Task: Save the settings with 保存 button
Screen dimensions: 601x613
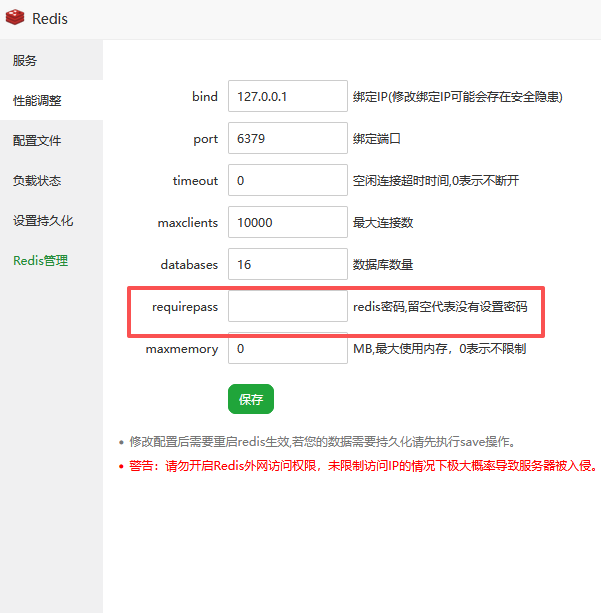Action: 251,399
